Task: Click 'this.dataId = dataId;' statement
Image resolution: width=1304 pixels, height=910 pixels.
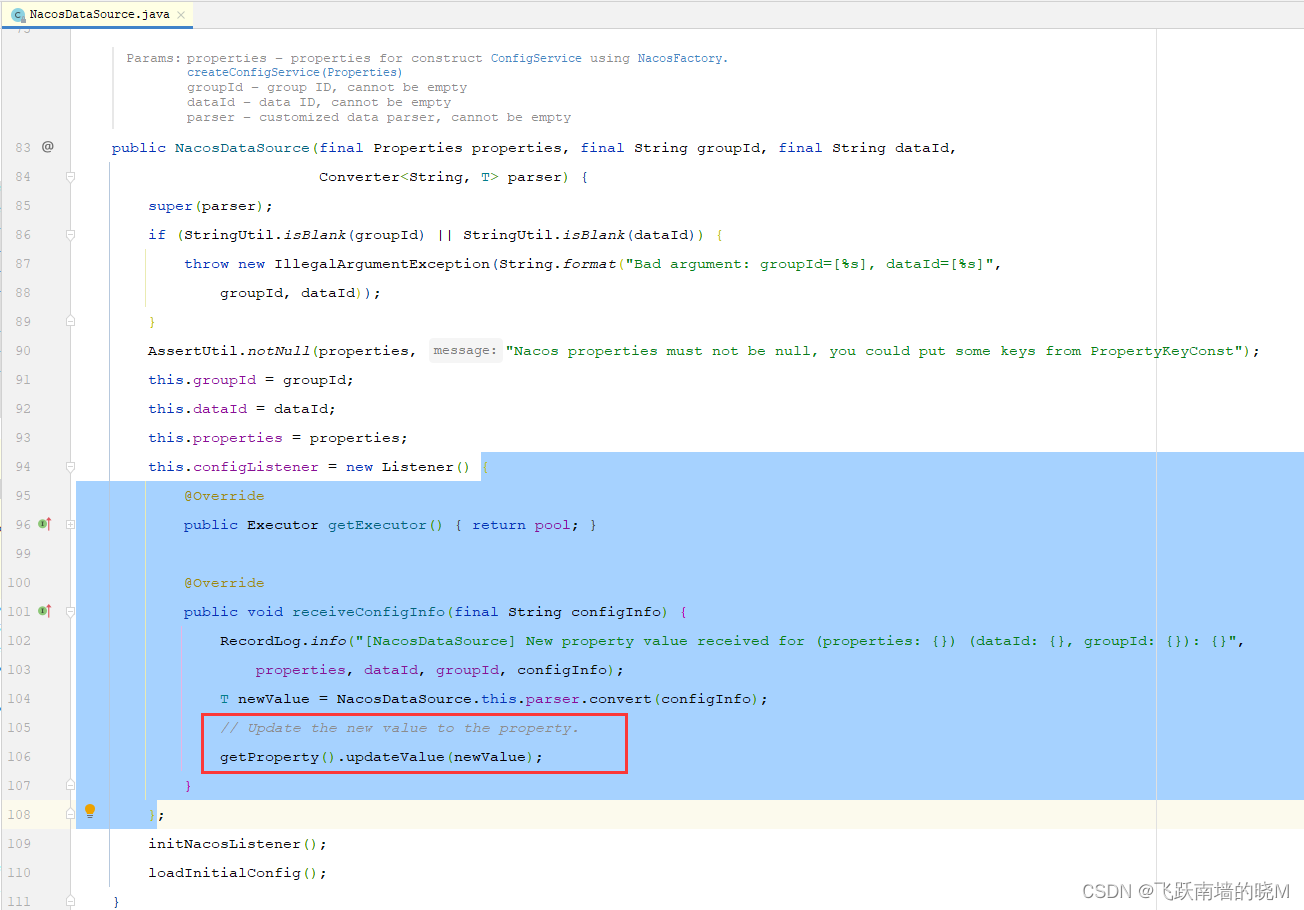Action: [242, 408]
